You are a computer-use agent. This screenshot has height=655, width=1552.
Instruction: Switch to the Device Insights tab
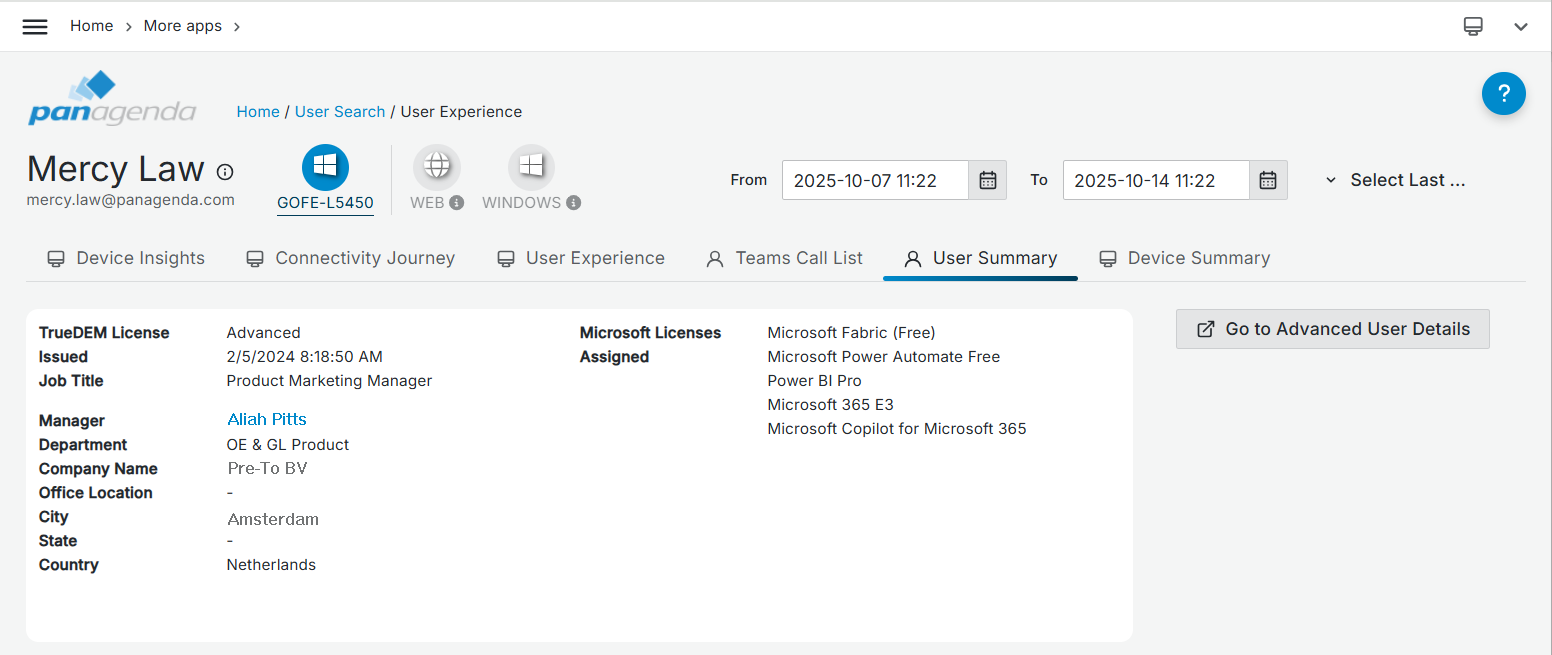click(x=126, y=258)
